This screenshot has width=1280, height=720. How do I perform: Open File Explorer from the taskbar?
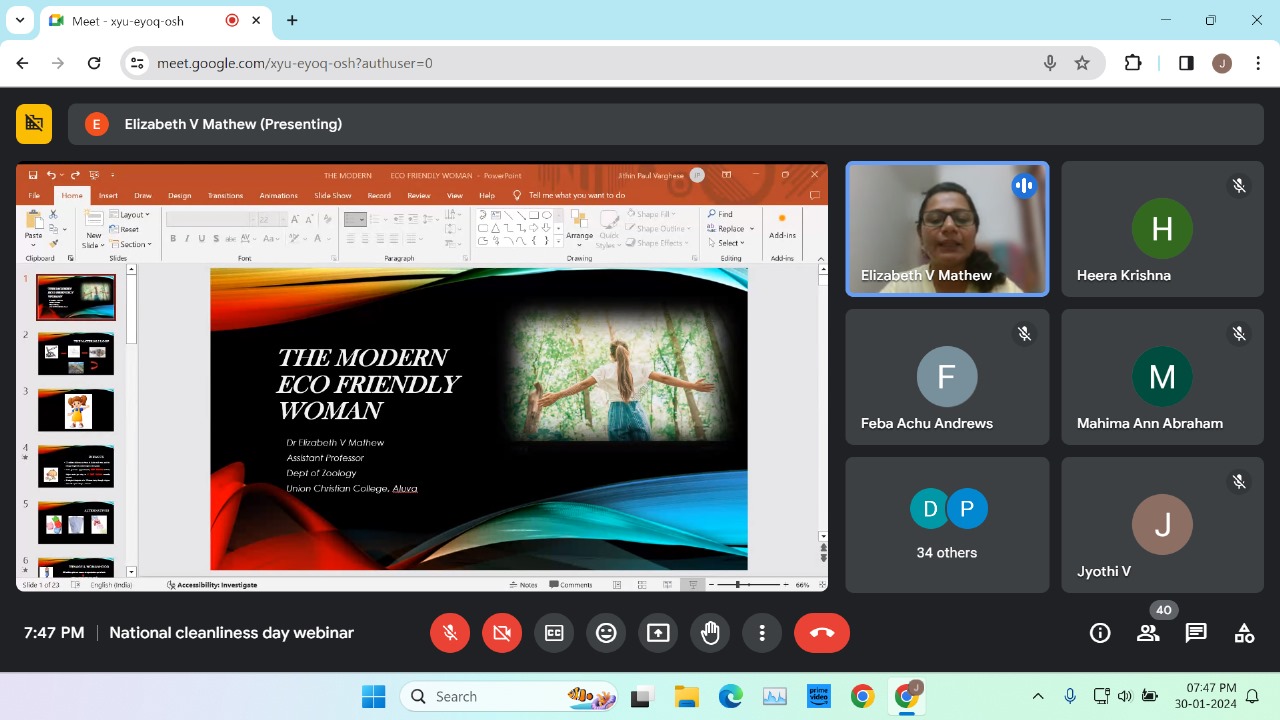point(686,696)
